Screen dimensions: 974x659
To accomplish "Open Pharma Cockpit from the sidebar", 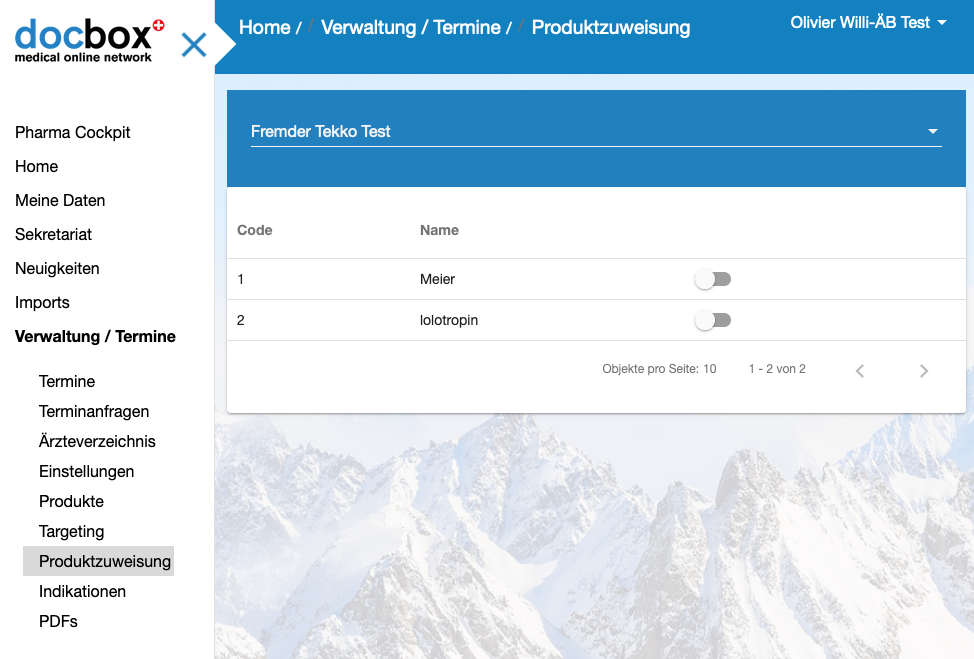I will 72,132.
